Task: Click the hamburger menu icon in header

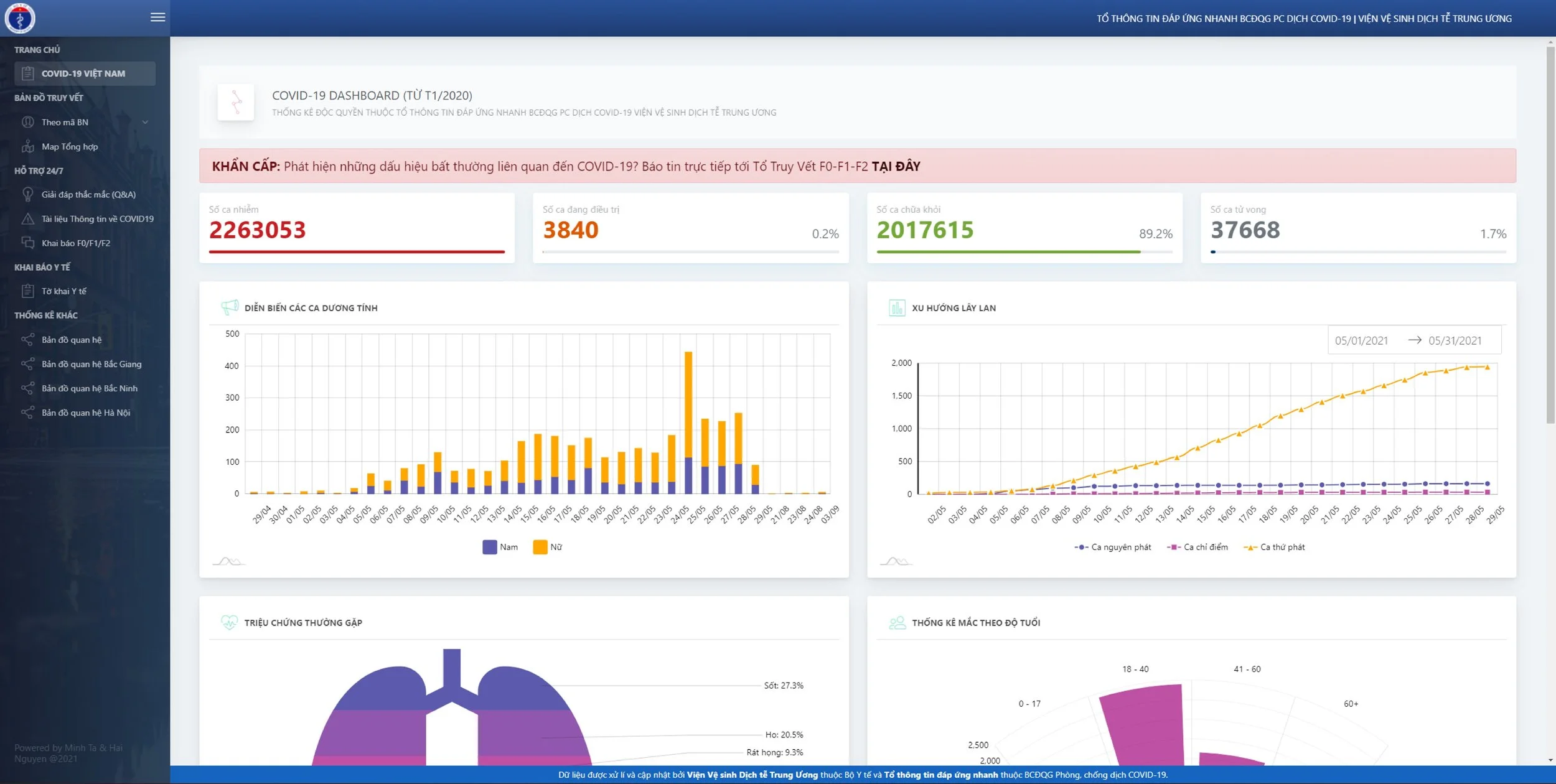Action: pyautogui.click(x=157, y=17)
